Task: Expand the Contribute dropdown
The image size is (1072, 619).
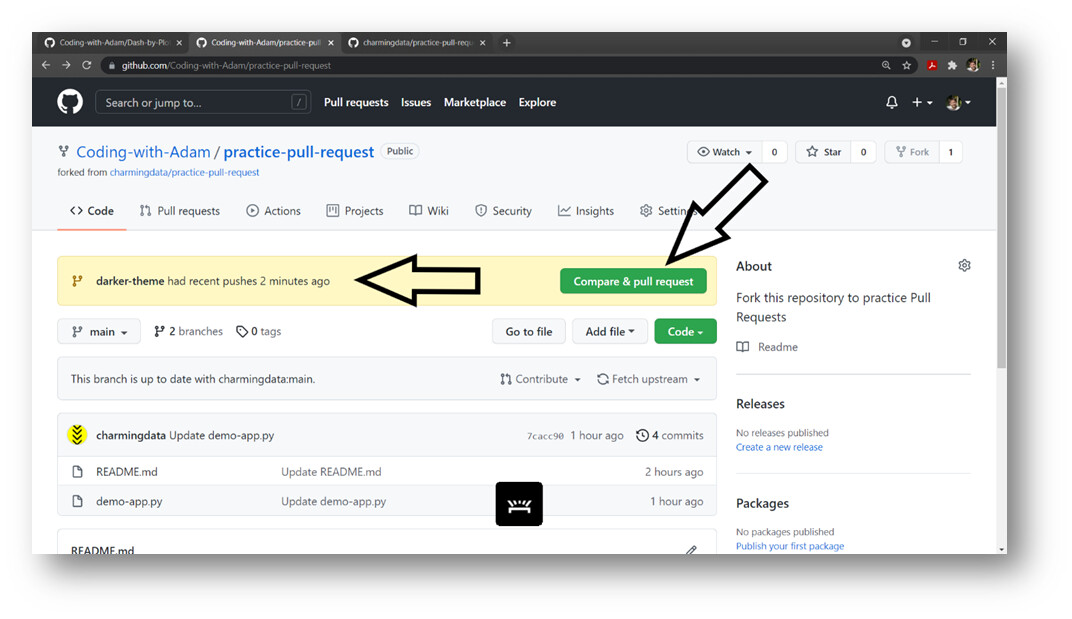Action: (540, 379)
